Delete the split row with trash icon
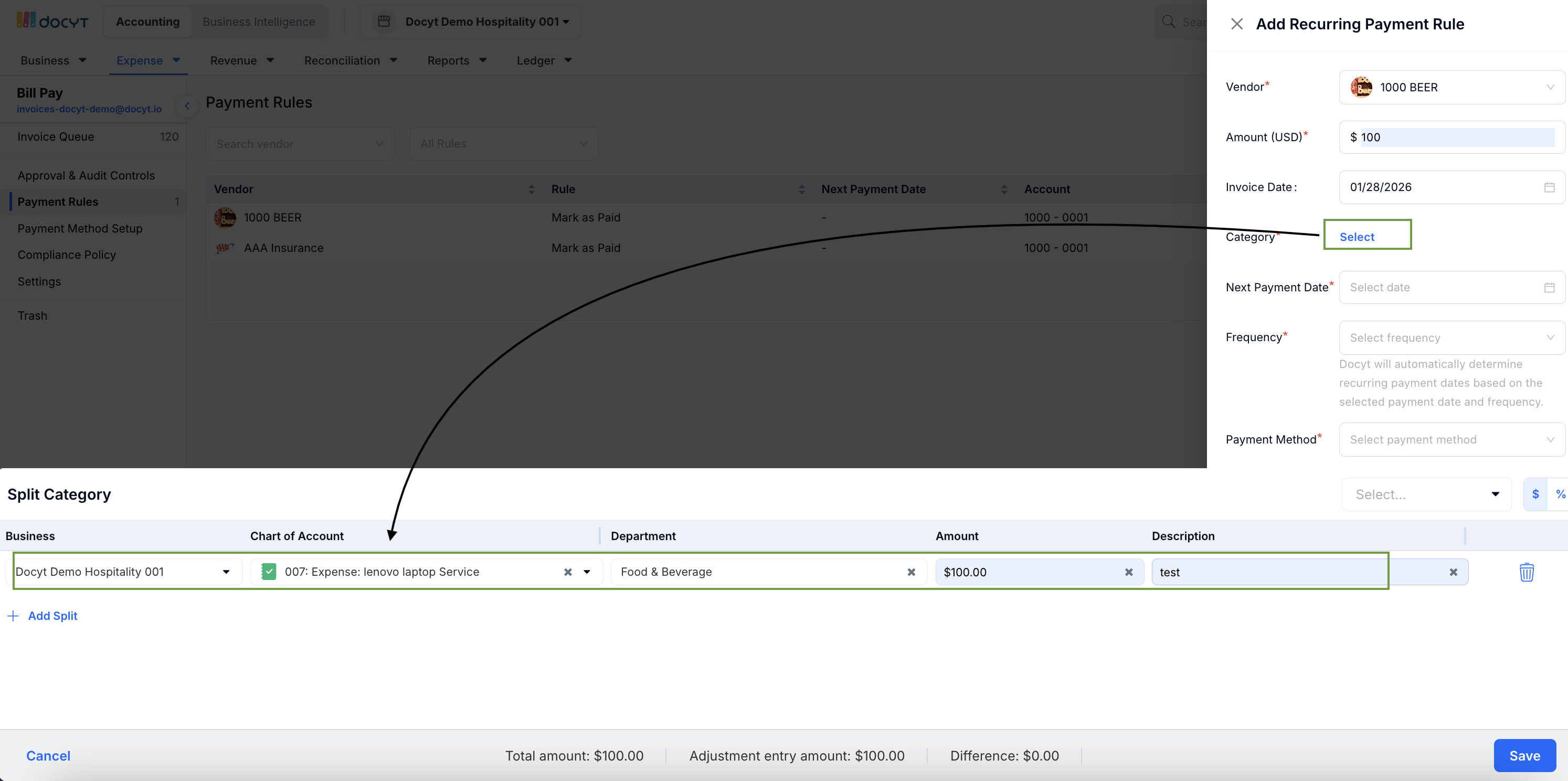 (1526, 572)
